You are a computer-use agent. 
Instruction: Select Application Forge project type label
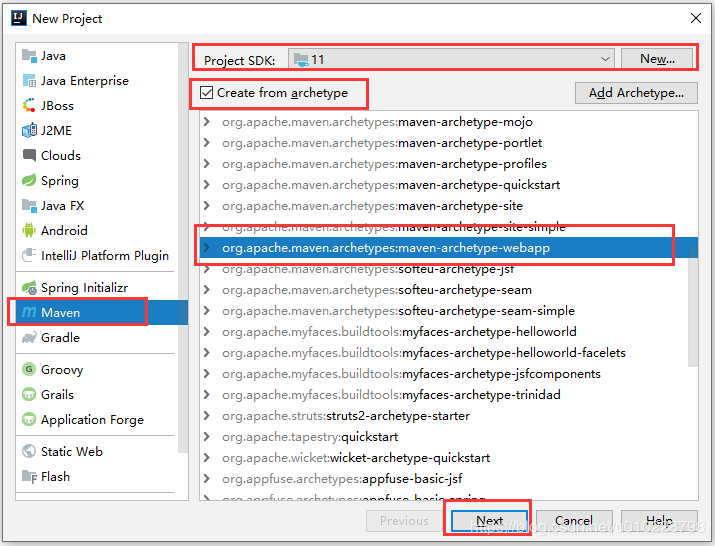tap(93, 420)
